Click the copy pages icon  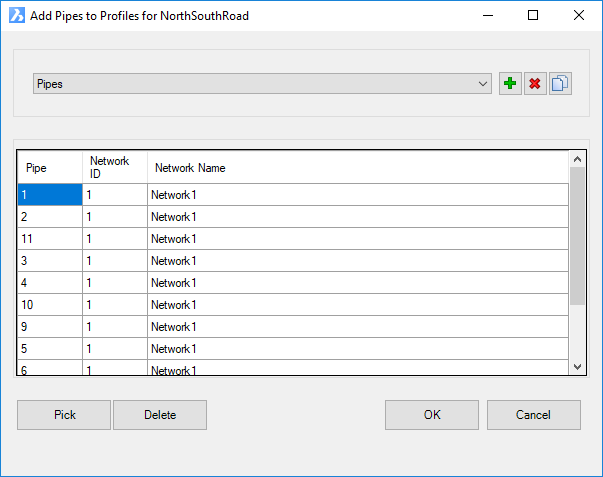click(560, 83)
